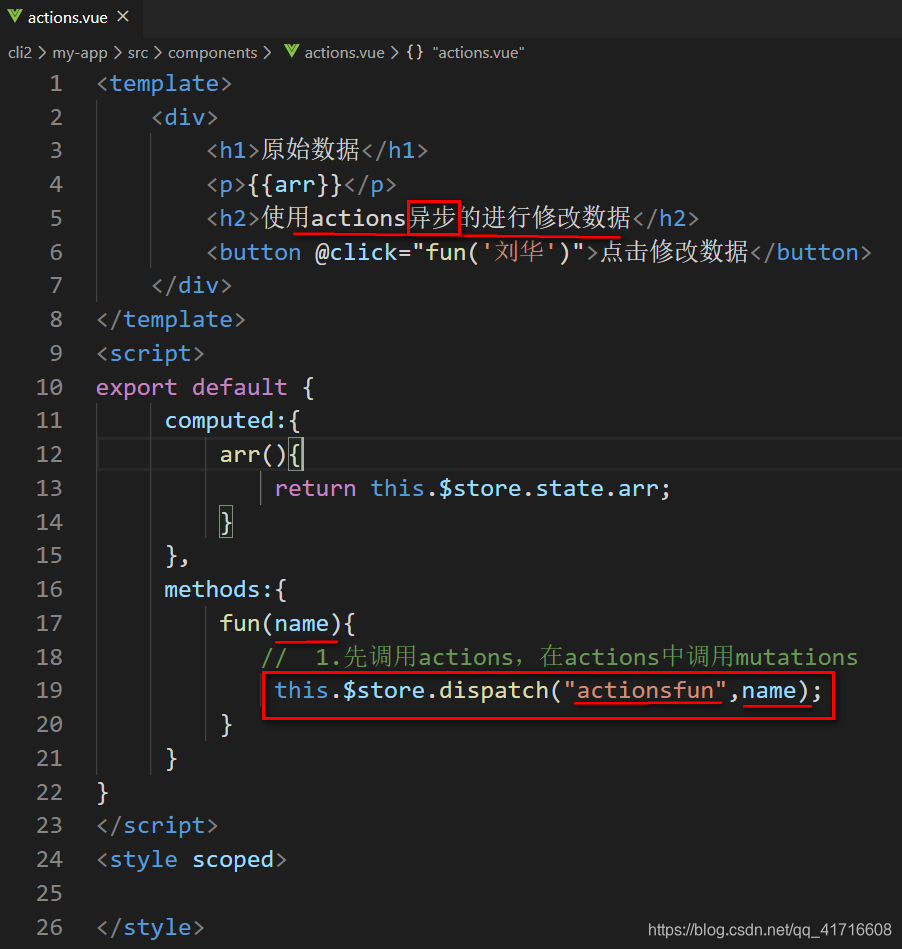Select the "my-app" breadcrumb item
Screen dimensions: 902x949
(81, 52)
